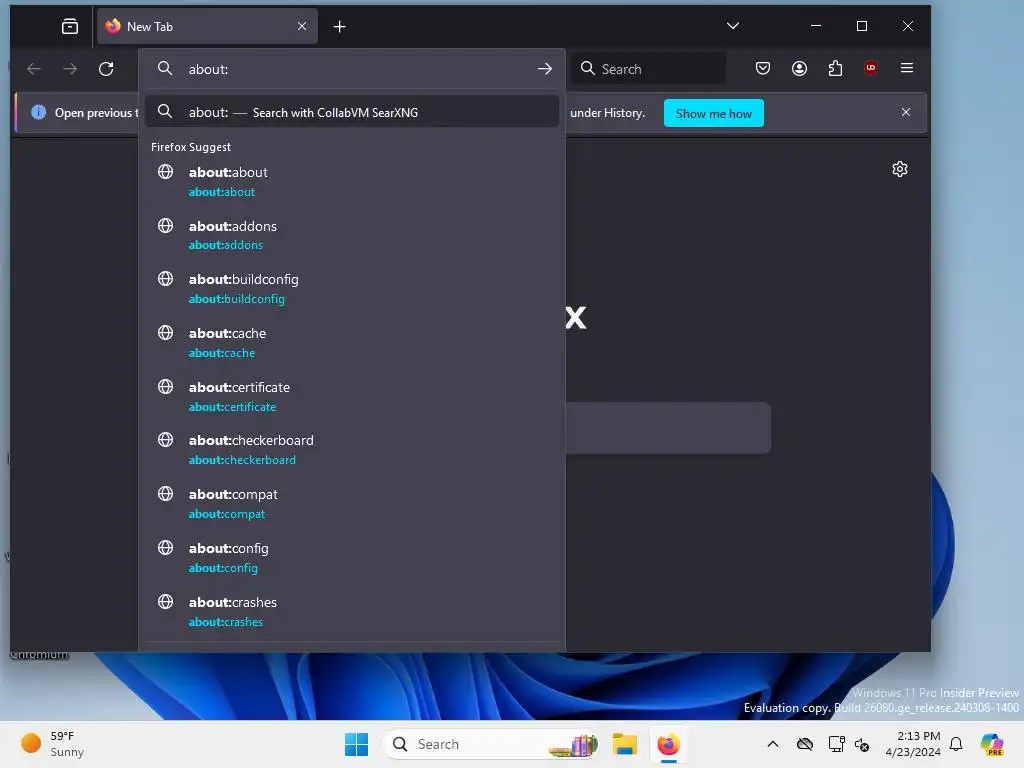Image resolution: width=1024 pixels, height=768 pixels.
Task: Open the Copilot Preview icon
Action: pos(992,744)
